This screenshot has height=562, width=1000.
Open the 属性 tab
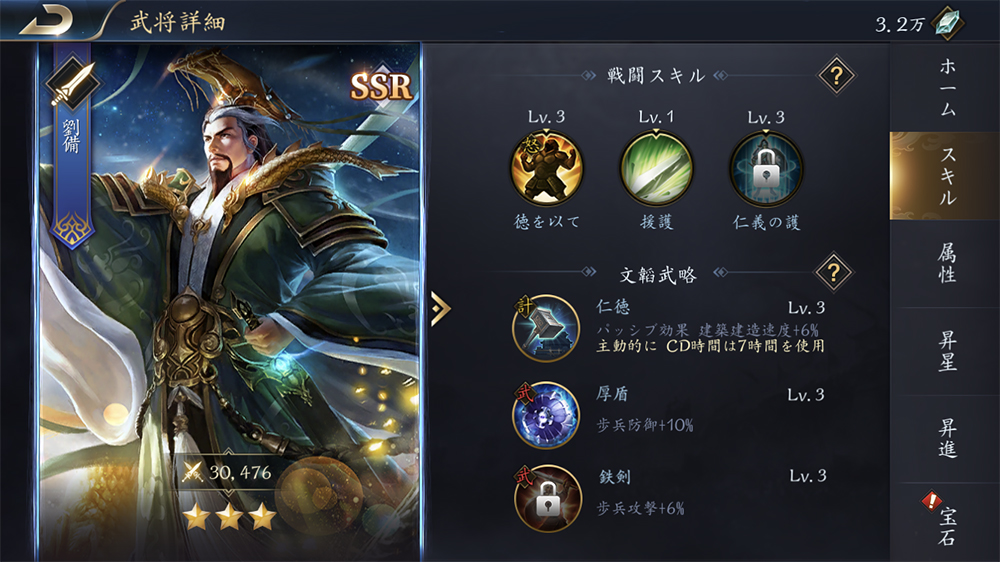pos(946,263)
